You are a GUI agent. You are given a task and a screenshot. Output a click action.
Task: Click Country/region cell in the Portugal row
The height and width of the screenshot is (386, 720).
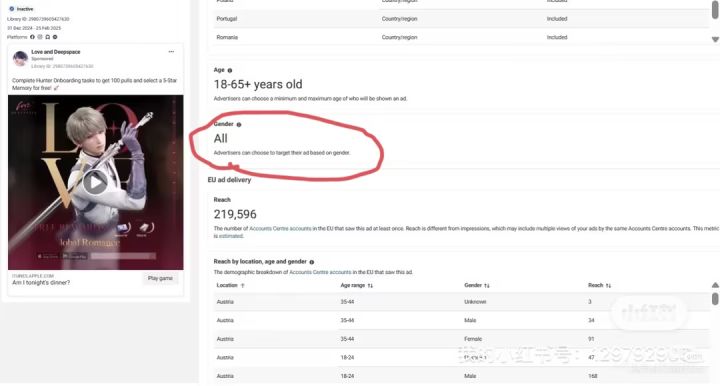(x=399, y=19)
